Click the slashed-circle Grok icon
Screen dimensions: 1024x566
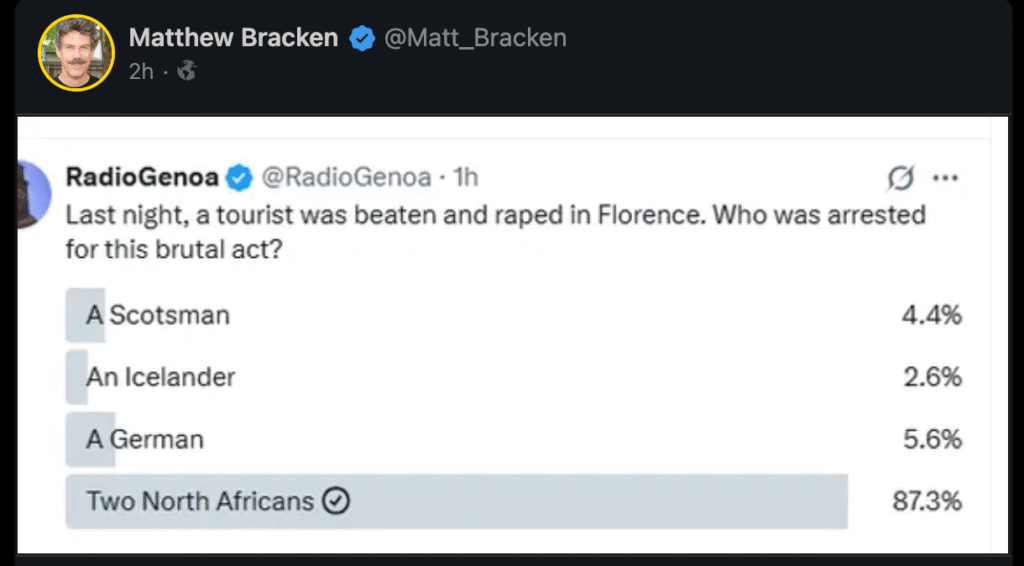(x=900, y=178)
